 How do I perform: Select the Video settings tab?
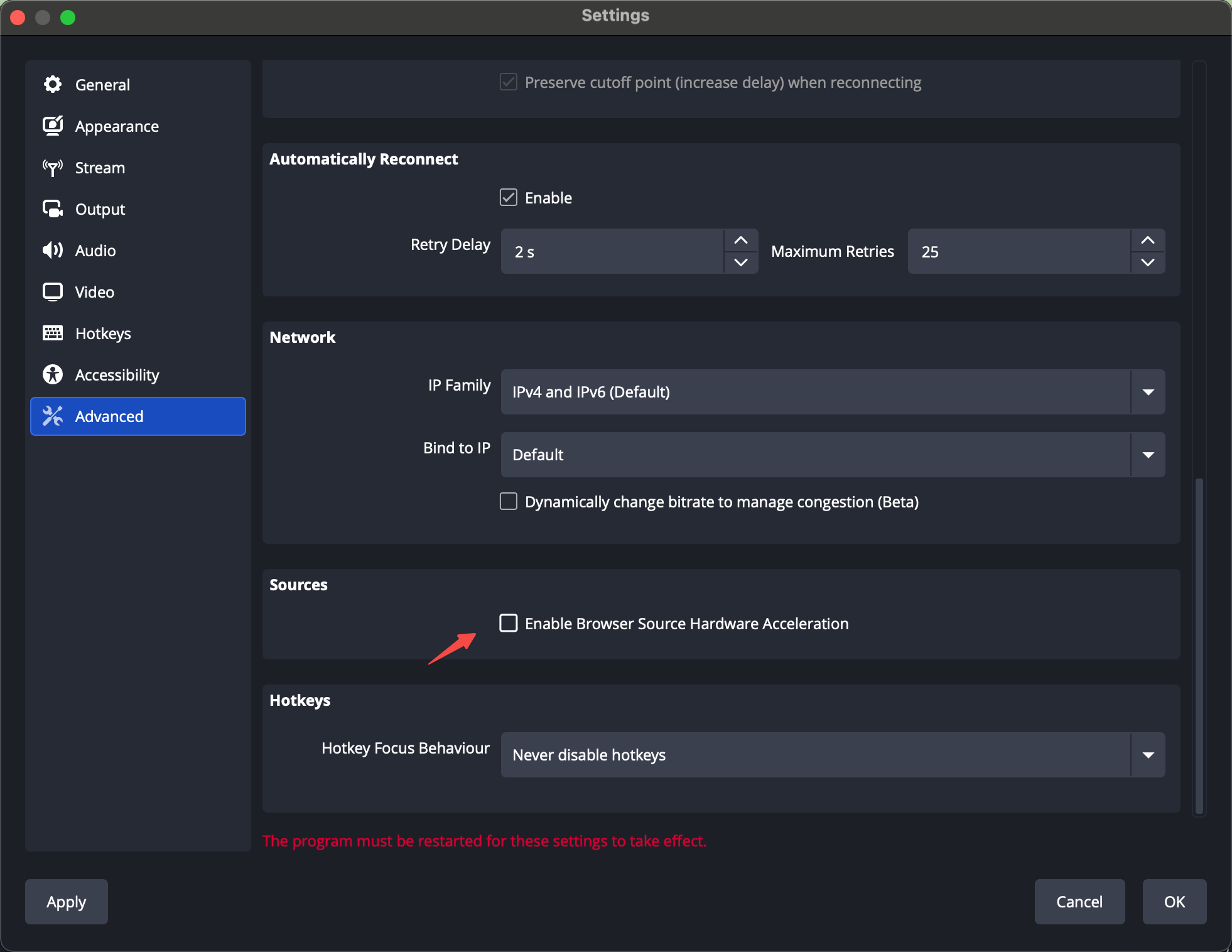click(94, 291)
